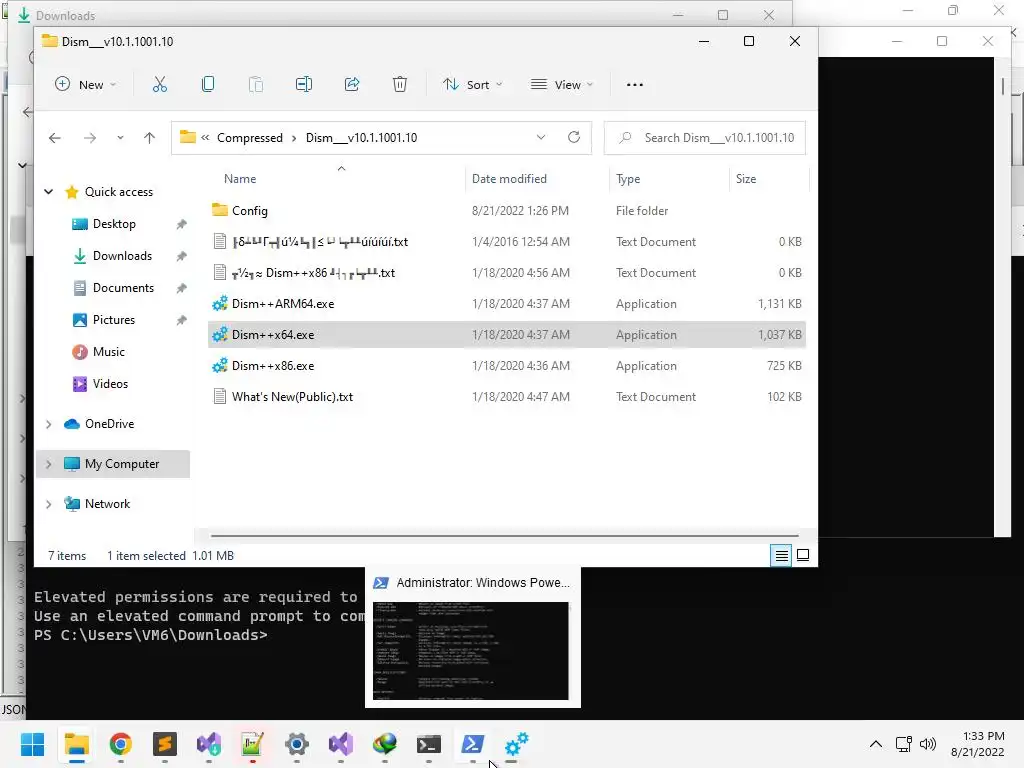This screenshot has height=768, width=1024.
Task: Open the View dropdown
Action: point(562,84)
